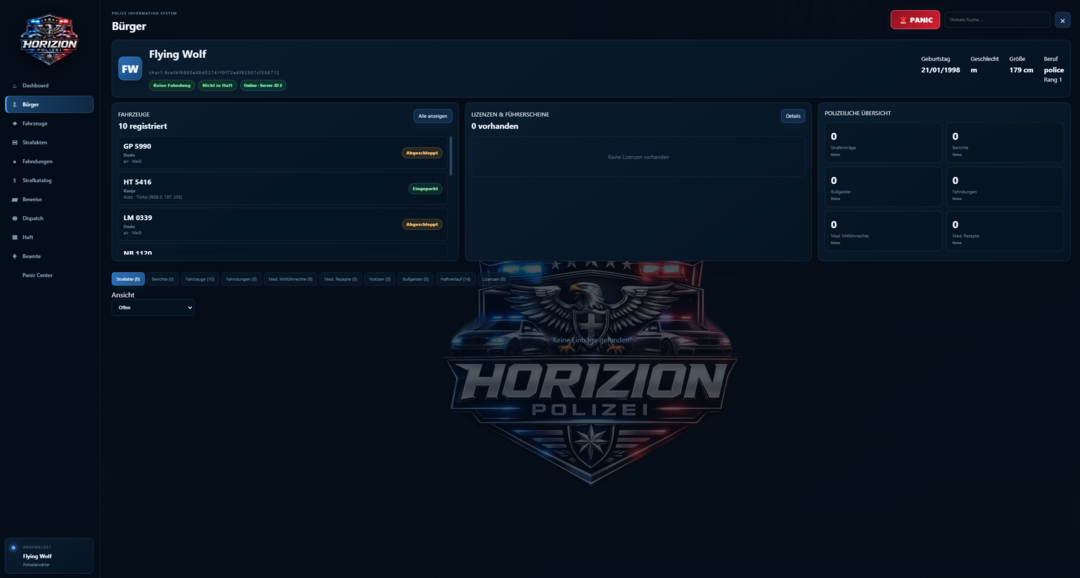The width and height of the screenshot is (1080, 578).
Task: Open Fahndungen via its dot icon
Action: tap(14, 162)
